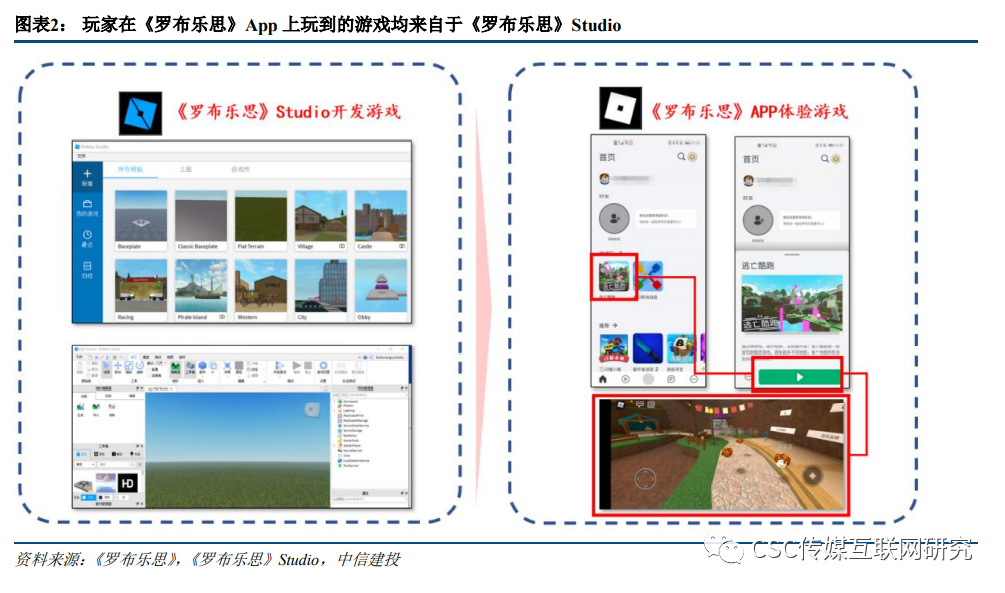Click the Roblox menu icon in gameplay screen
This screenshot has width=1005, height=593.
point(620,405)
